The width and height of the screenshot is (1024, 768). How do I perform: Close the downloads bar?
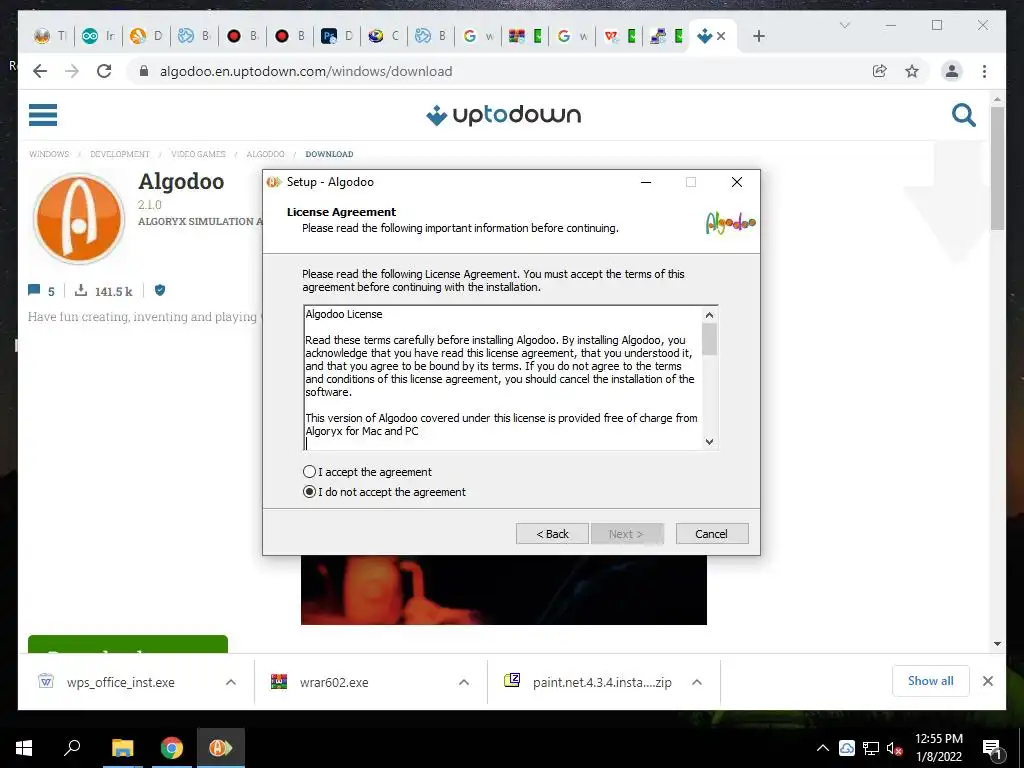click(987, 681)
